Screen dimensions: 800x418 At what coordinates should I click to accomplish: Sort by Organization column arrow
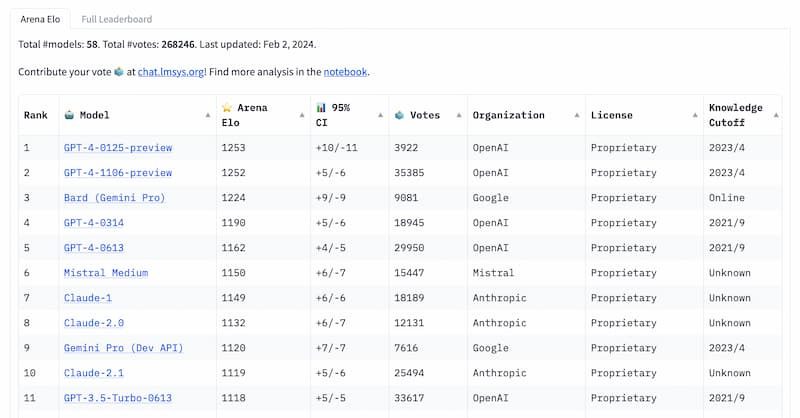(x=577, y=115)
